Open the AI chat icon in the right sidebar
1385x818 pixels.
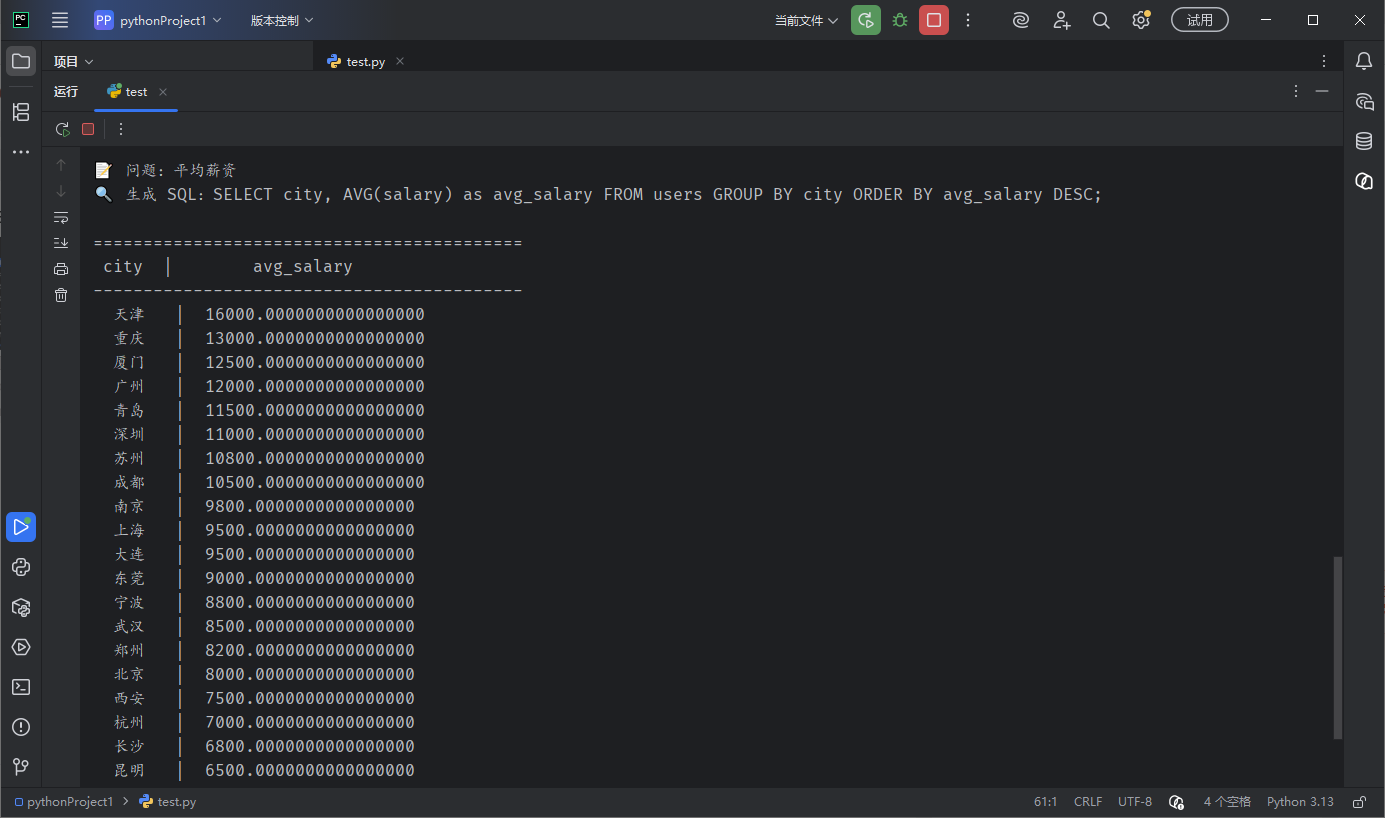[1364, 101]
